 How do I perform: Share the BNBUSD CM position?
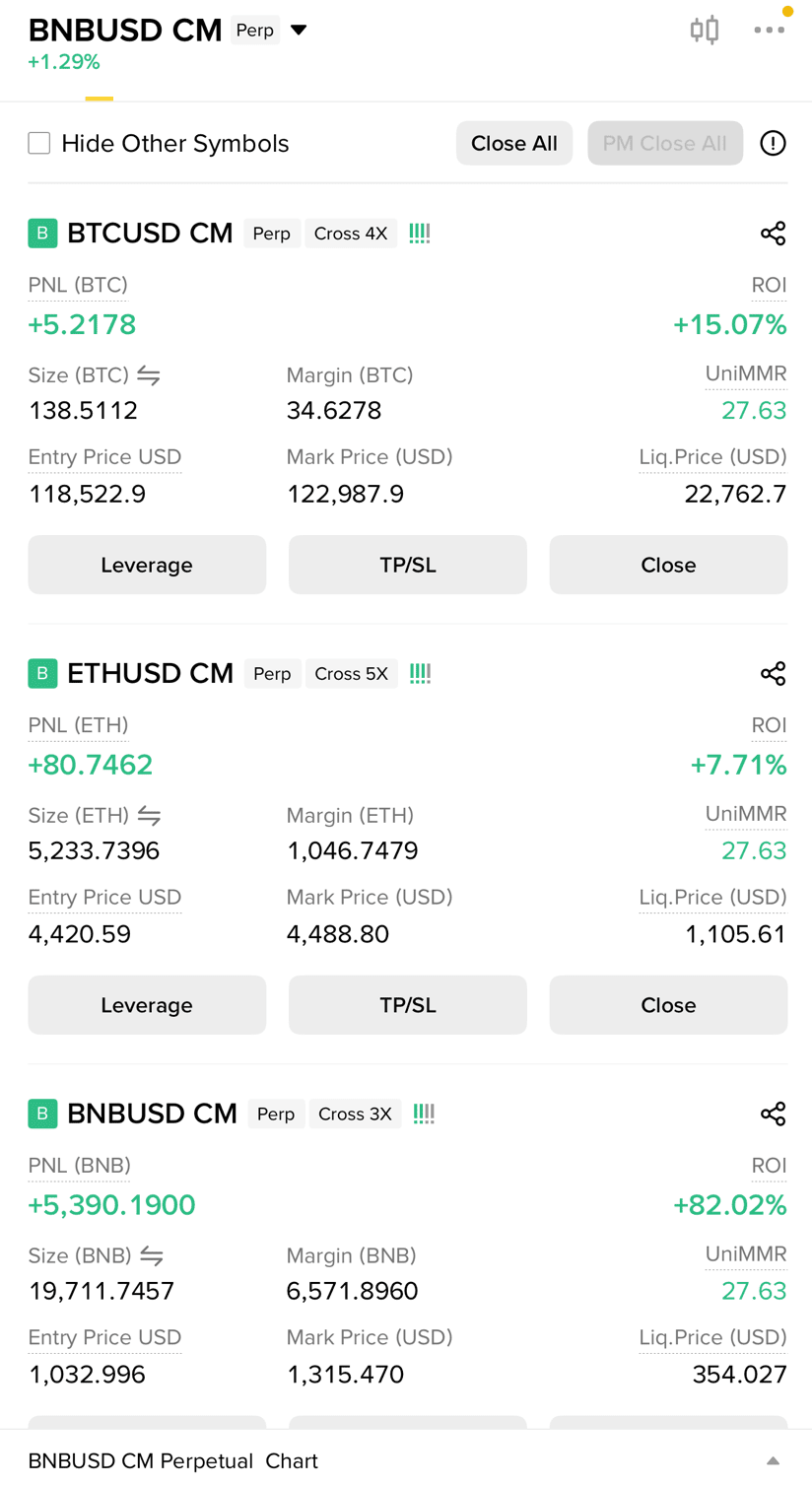[x=774, y=1114]
